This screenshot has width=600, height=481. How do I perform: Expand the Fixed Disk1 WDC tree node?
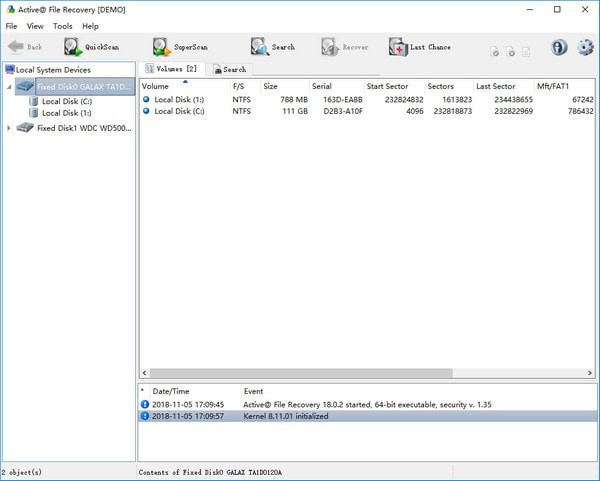coord(10,128)
